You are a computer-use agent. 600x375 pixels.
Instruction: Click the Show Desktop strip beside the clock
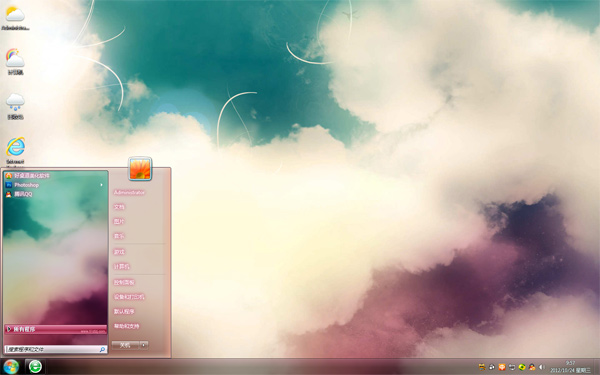click(x=597, y=367)
